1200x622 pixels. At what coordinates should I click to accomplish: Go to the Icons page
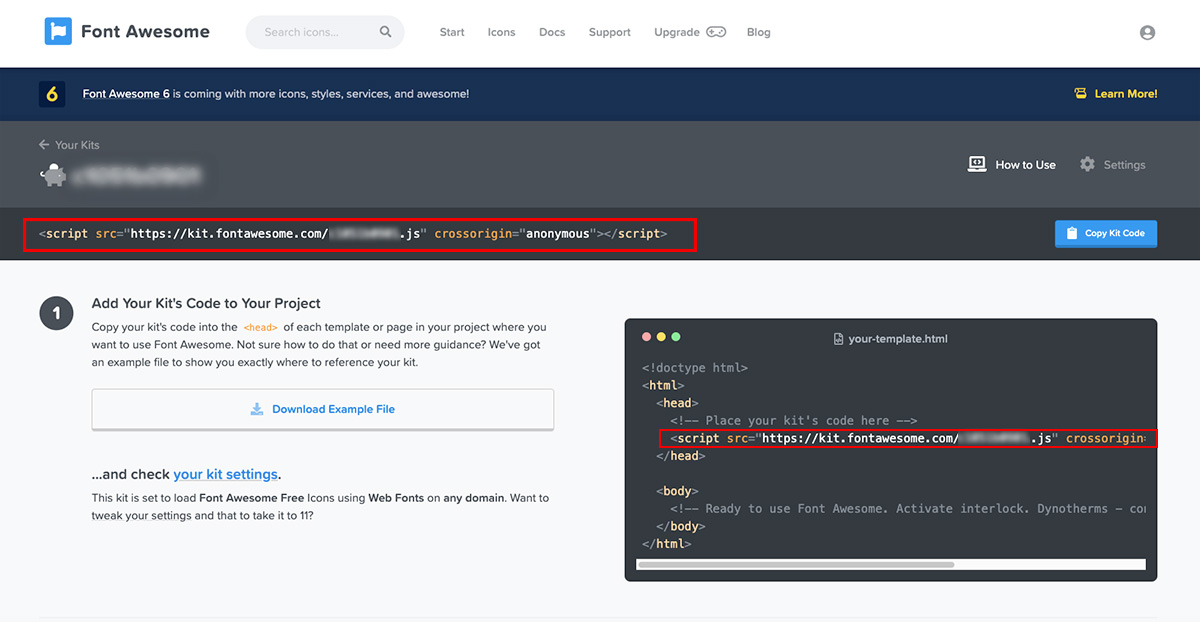[501, 32]
